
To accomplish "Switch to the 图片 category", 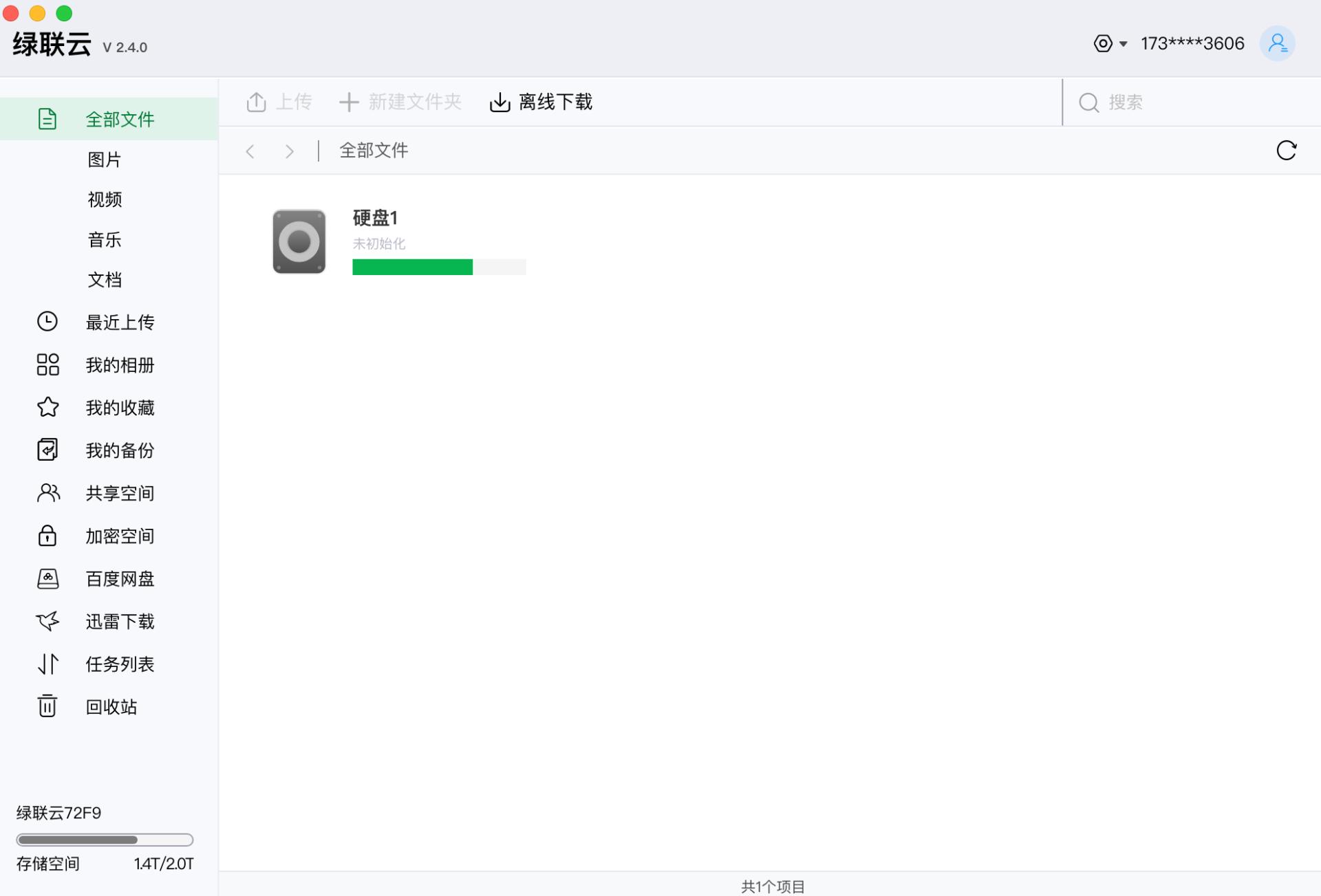I will [103, 159].
